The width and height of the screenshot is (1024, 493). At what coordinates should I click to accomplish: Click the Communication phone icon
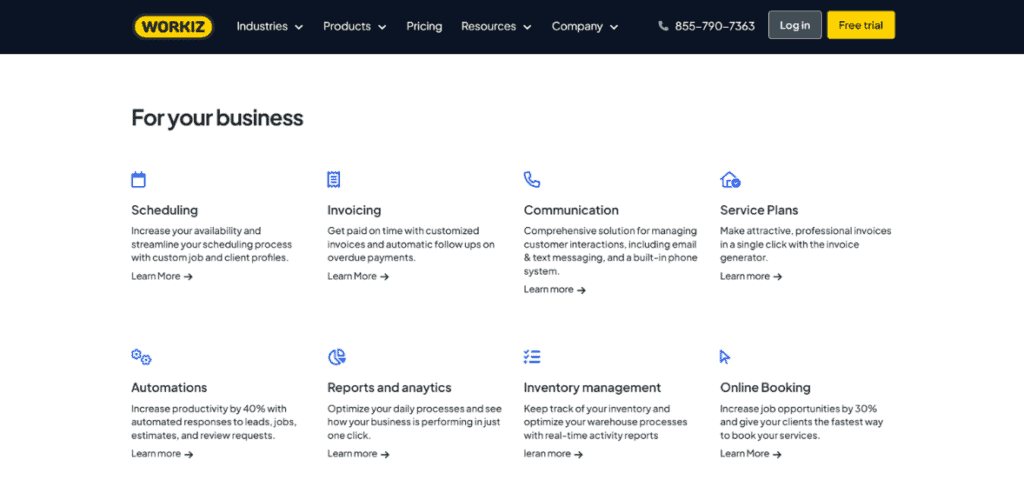pyautogui.click(x=532, y=180)
